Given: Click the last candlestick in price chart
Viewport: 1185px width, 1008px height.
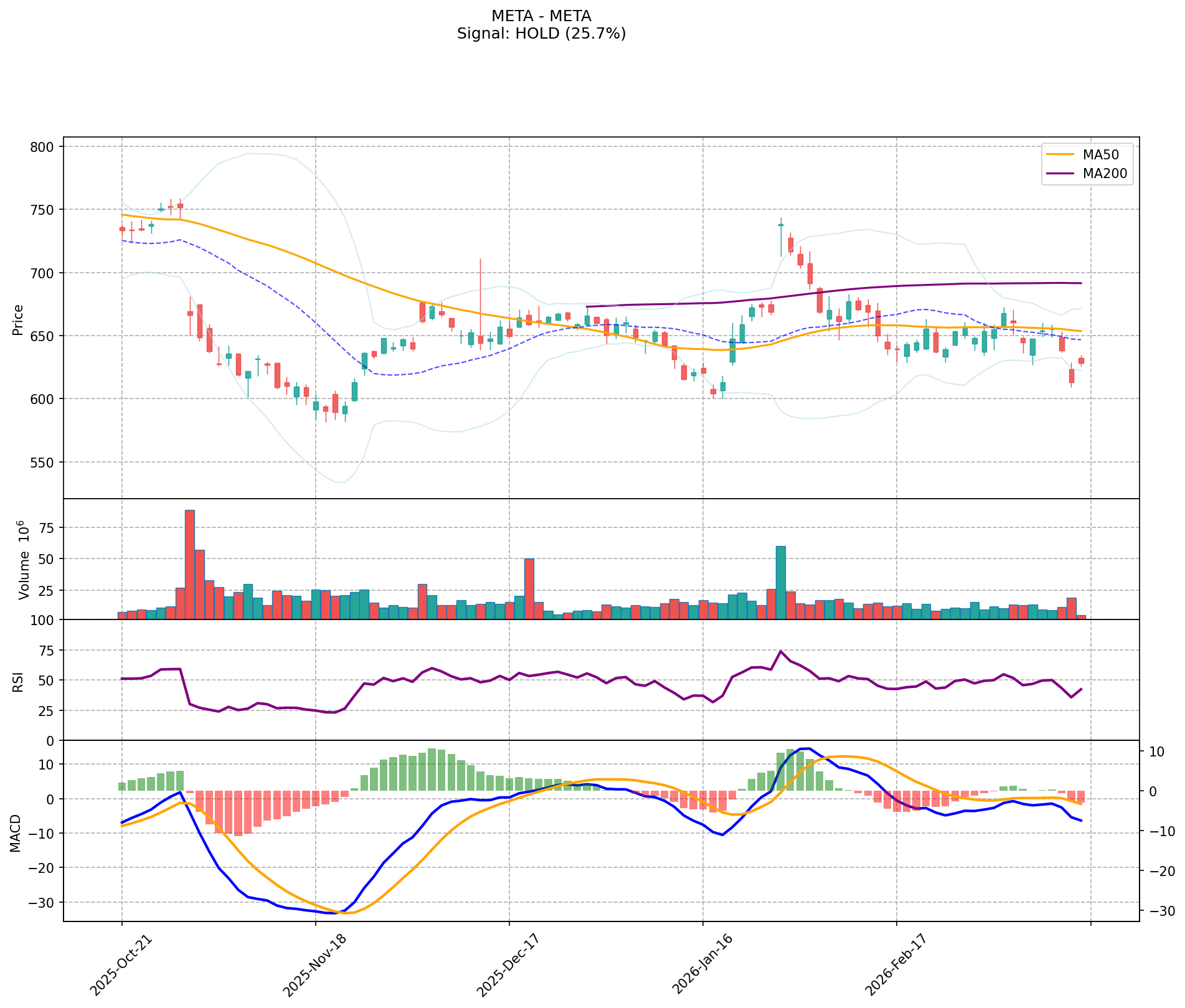Looking at the screenshot, I should 1081,360.
